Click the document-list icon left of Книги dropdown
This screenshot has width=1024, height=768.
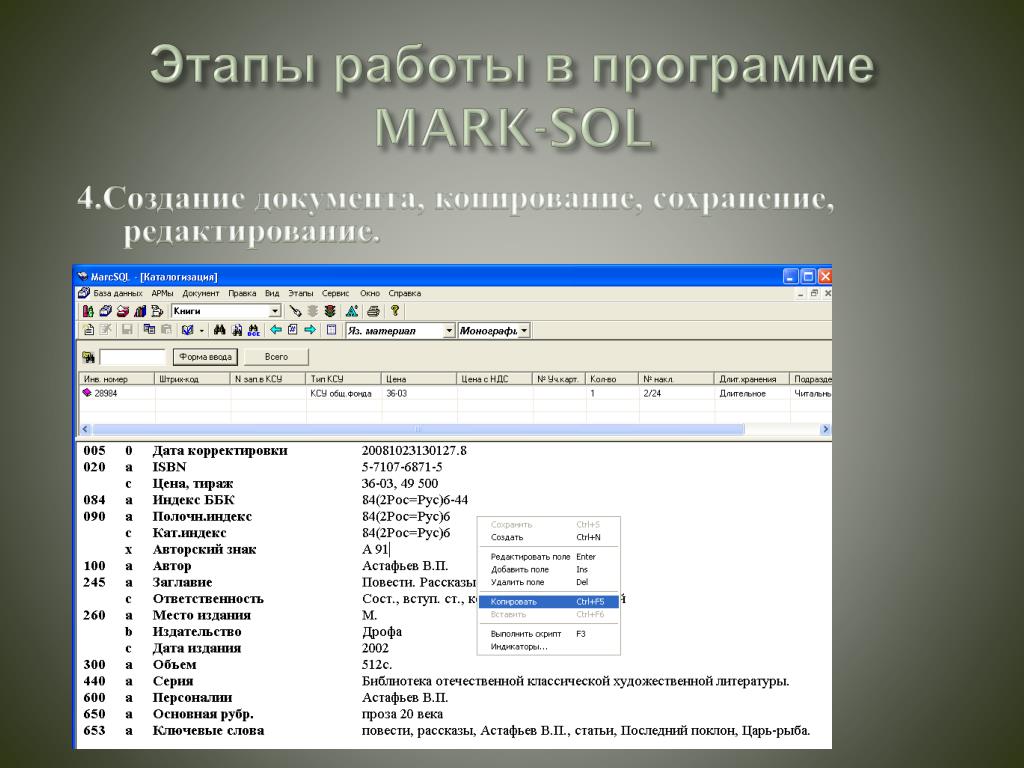tap(157, 311)
